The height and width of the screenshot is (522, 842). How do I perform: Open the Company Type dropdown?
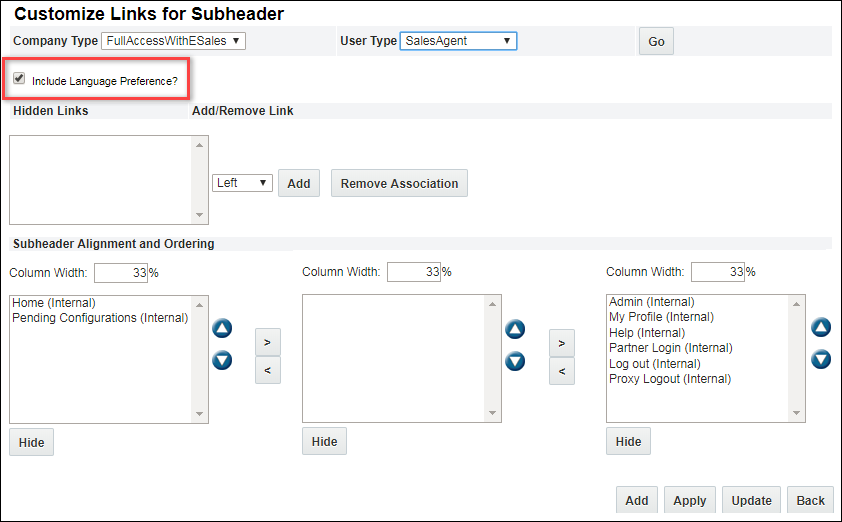[173, 41]
